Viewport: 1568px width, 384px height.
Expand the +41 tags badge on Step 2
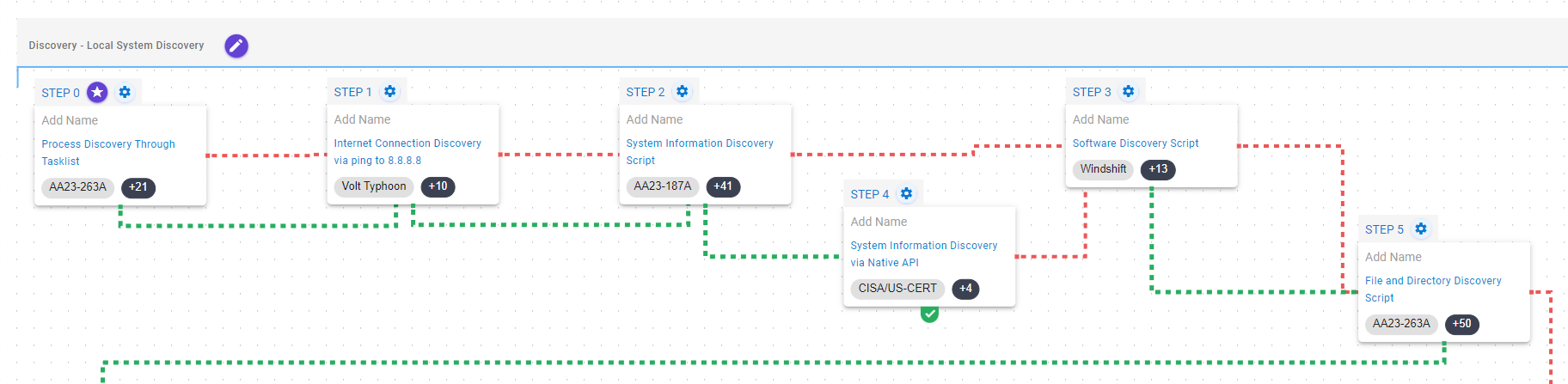pyautogui.click(x=723, y=186)
